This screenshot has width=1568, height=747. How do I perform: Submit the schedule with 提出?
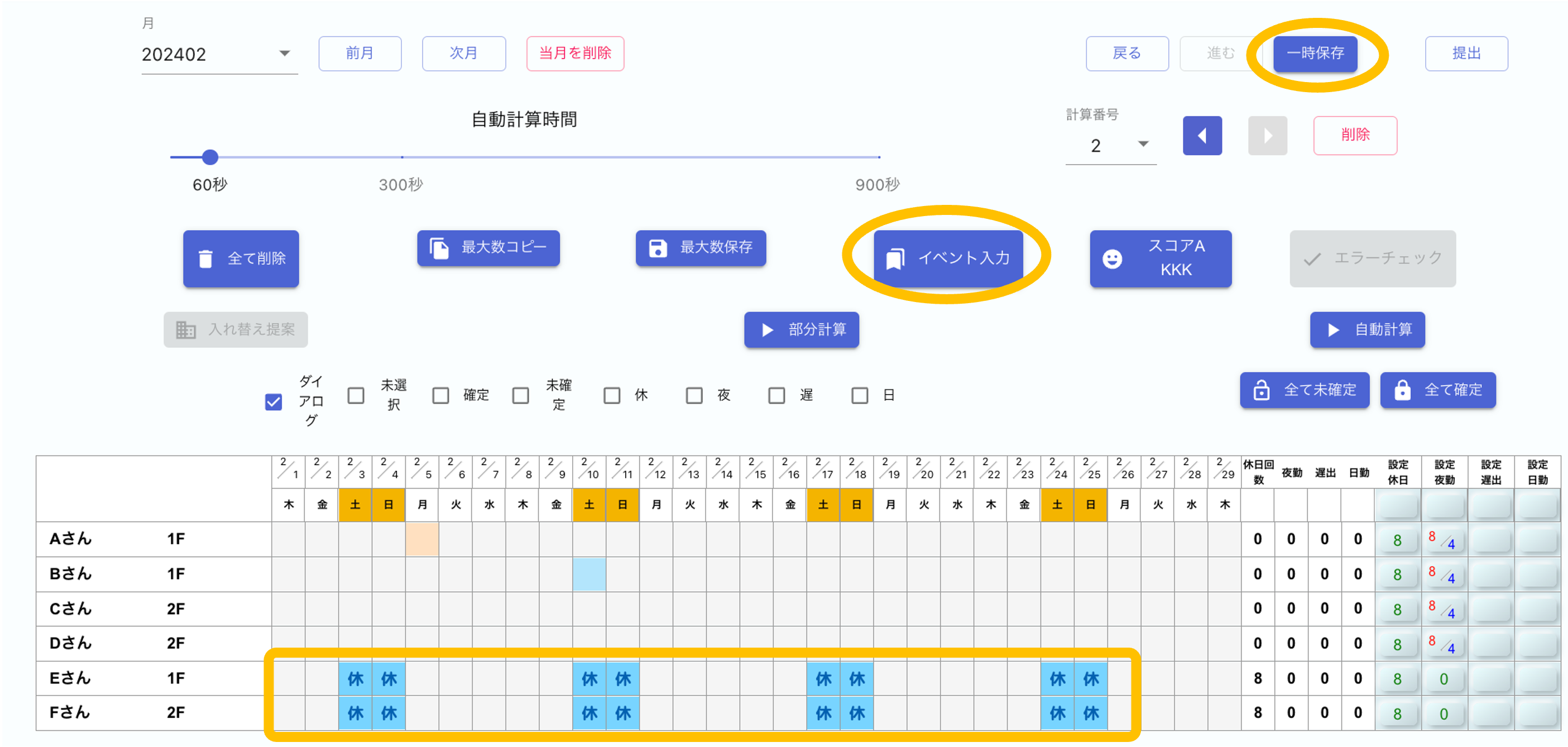coord(1466,54)
